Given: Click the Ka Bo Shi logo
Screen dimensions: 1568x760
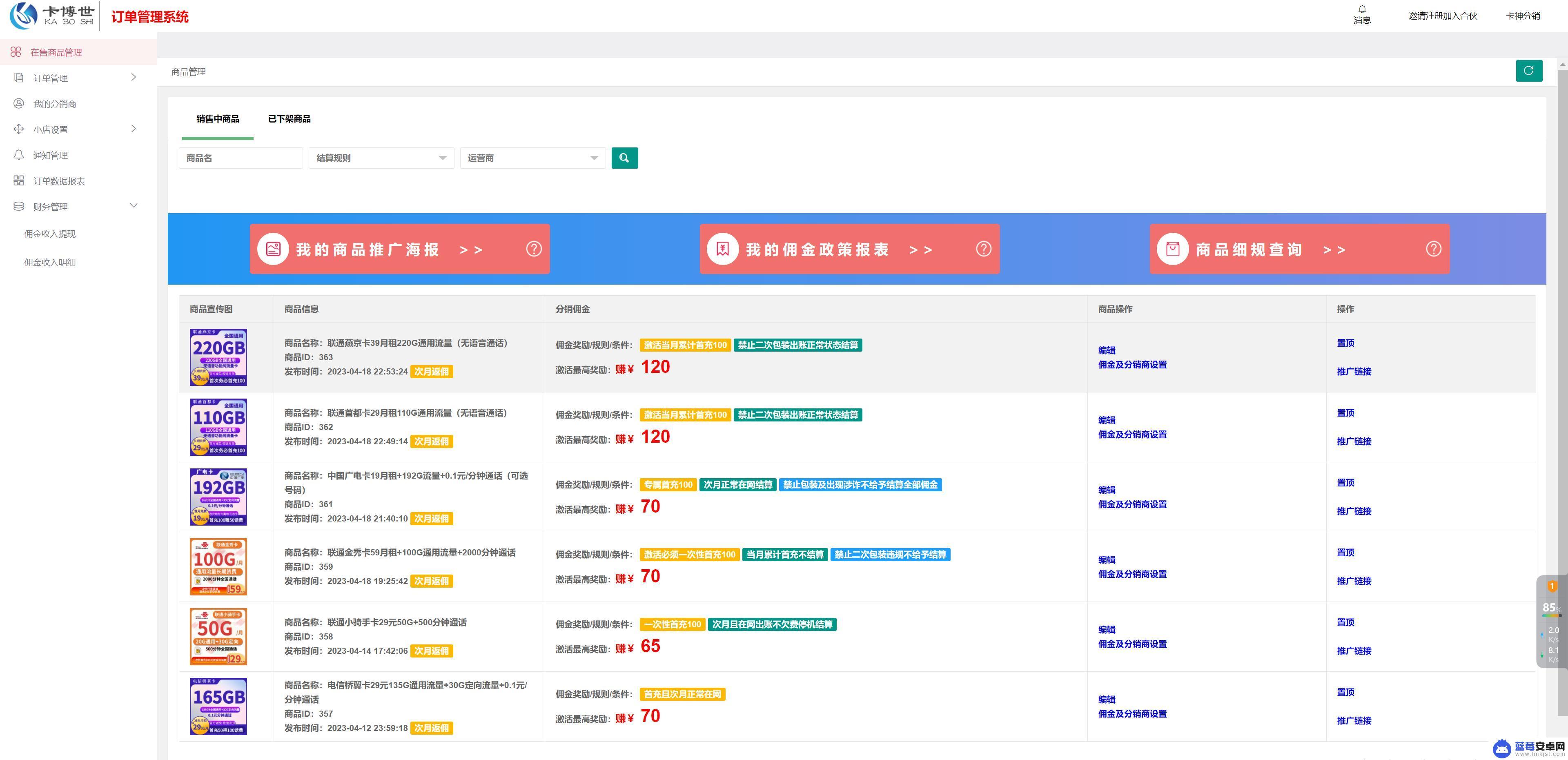Looking at the screenshot, I should tap(52, 16).
